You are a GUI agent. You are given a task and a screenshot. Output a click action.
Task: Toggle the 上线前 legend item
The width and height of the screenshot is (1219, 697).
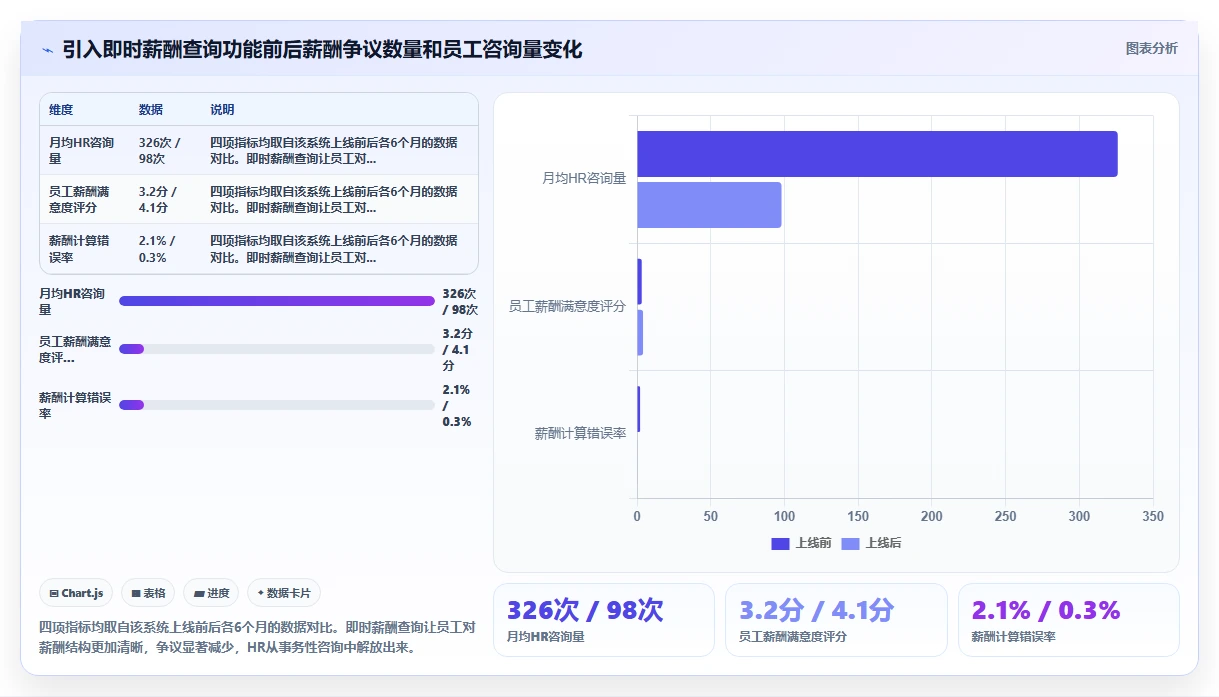click(x=802, y=543)
